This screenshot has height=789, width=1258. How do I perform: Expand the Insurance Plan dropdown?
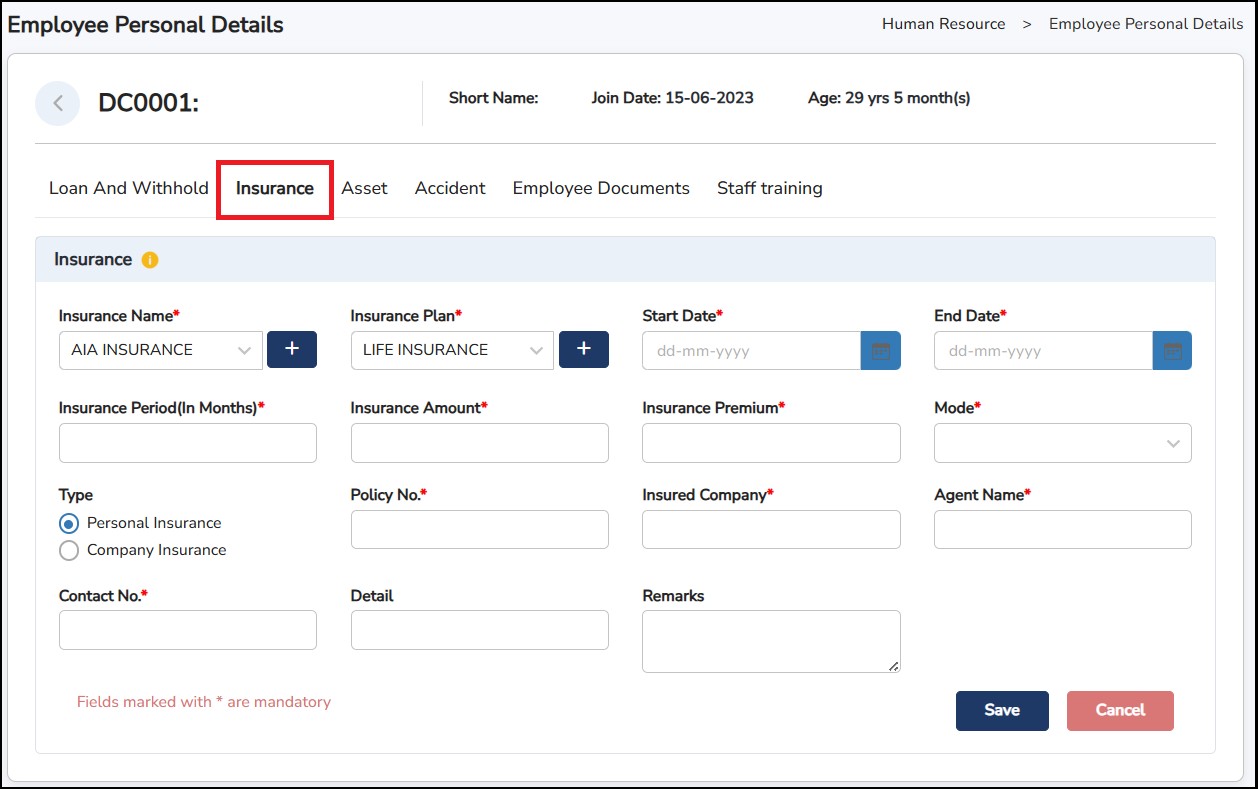click(452, 350)
